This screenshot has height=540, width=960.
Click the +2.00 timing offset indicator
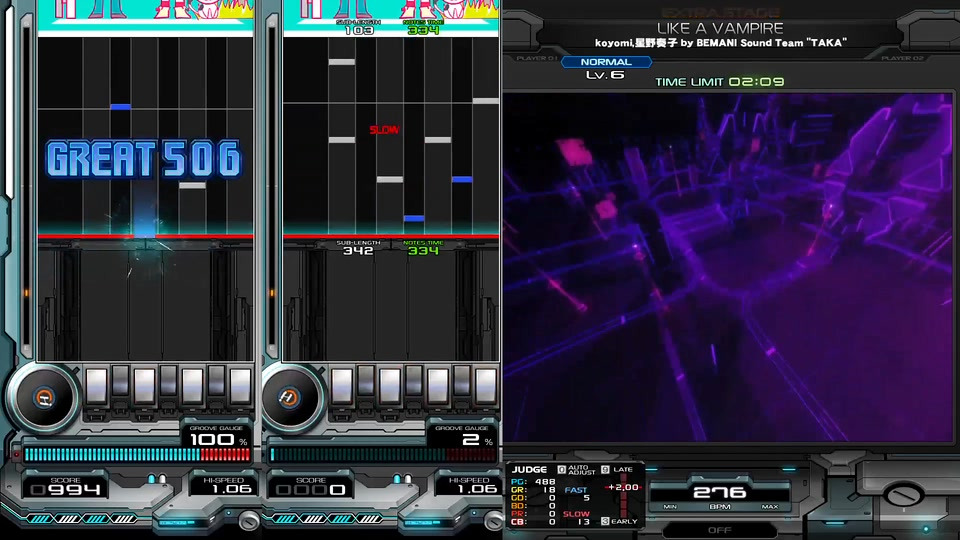(x=623, y=487)
